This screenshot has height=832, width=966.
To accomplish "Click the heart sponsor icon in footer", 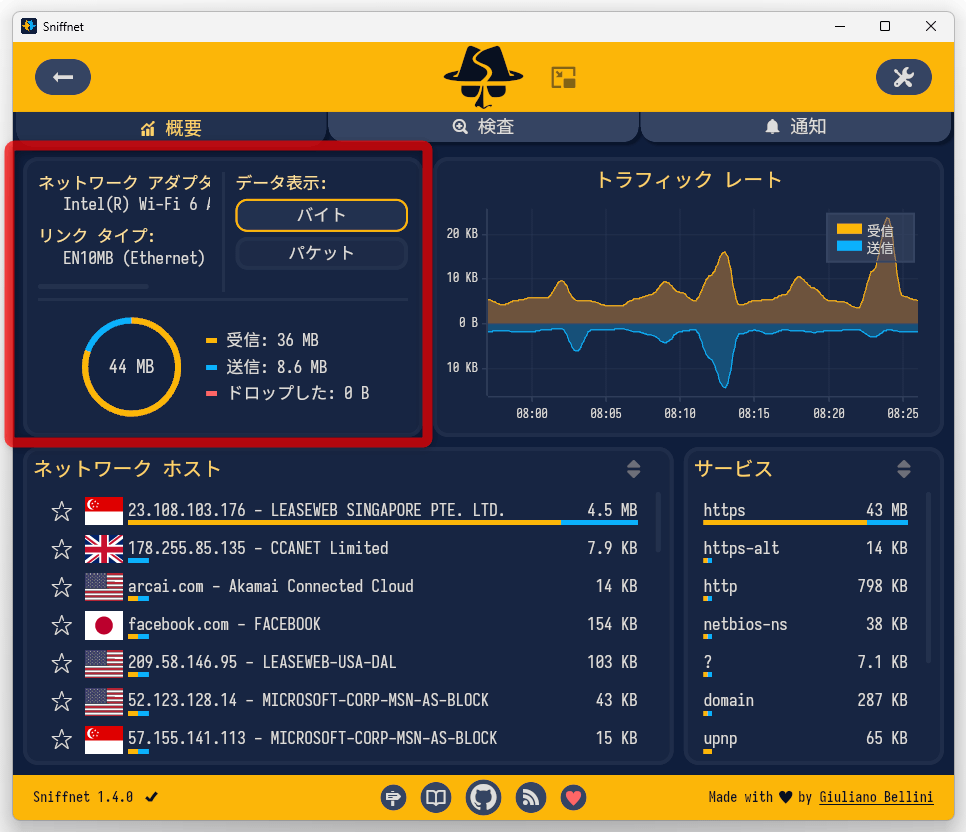I will tap(574, 797).
